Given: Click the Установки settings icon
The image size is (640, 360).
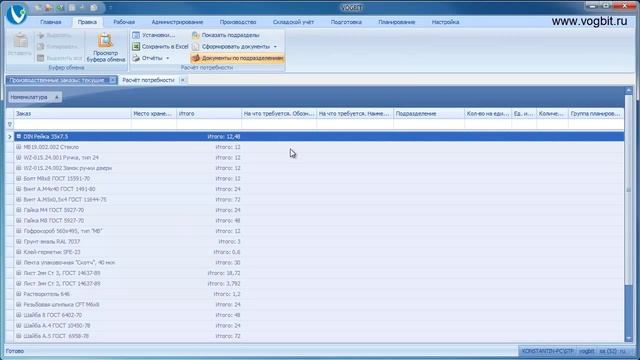Looking at the screenshot, I should (136, 35).
